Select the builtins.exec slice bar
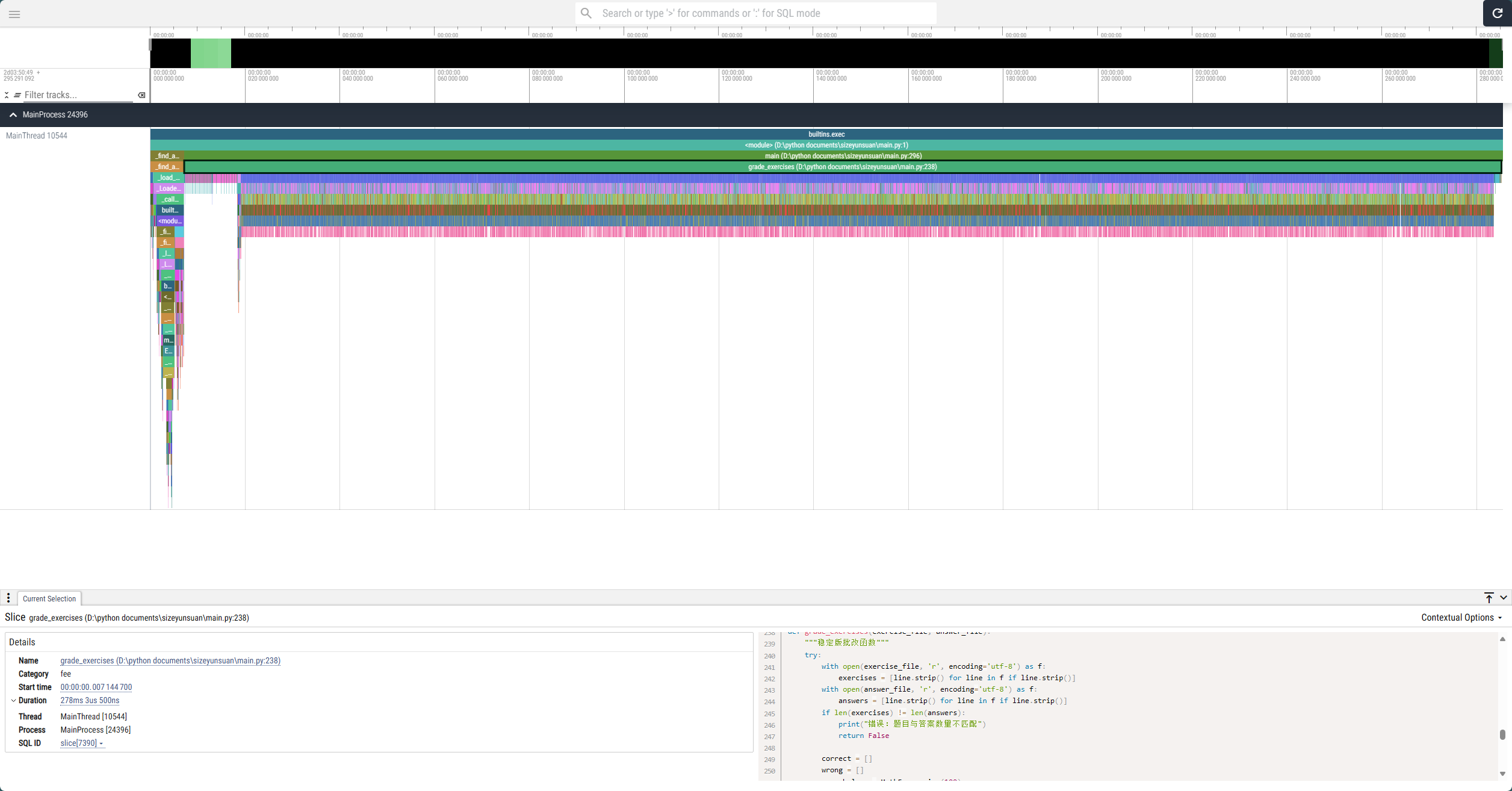The image size is (1512, 791). [826, 134]
